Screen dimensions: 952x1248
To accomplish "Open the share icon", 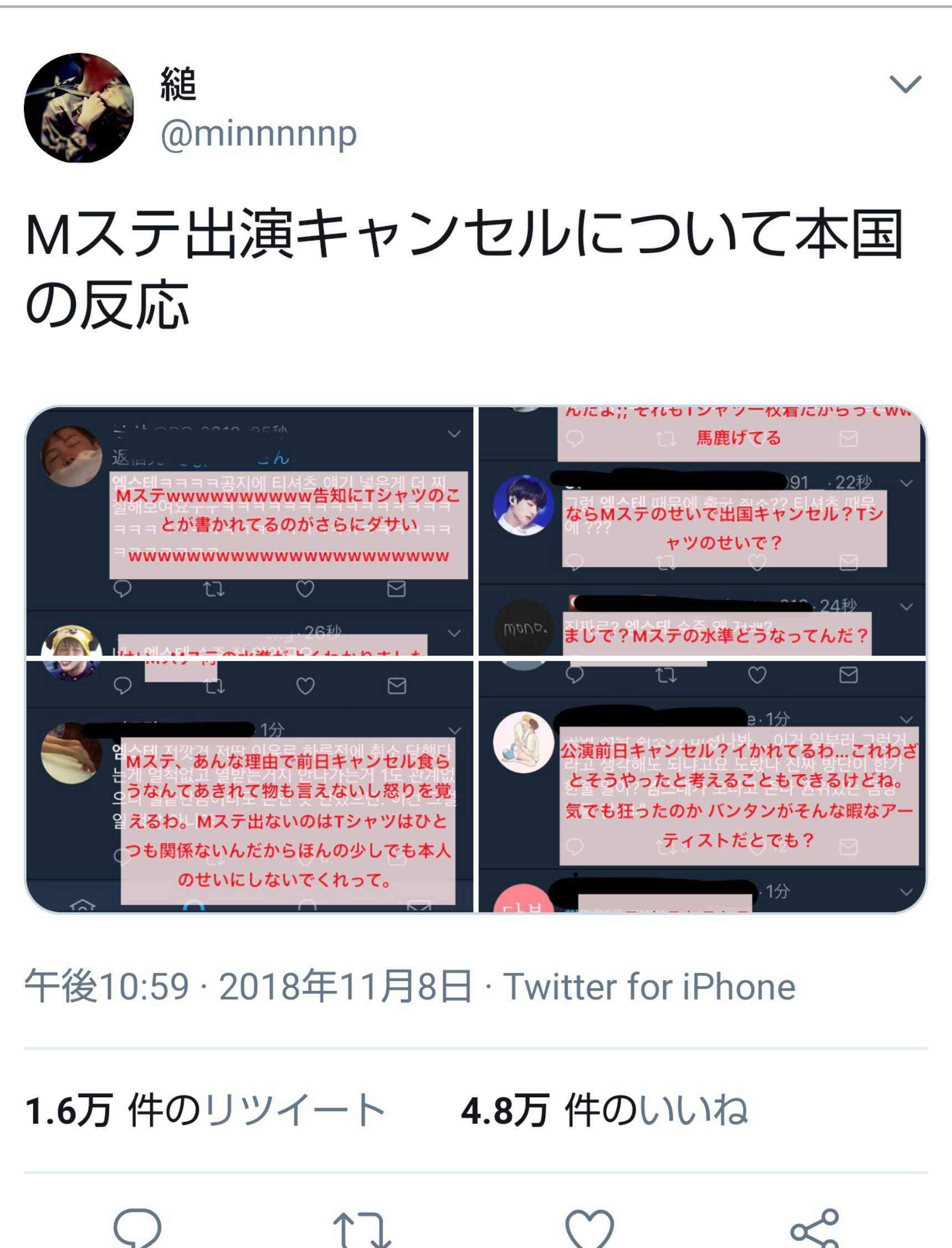I will point(815,1228).
